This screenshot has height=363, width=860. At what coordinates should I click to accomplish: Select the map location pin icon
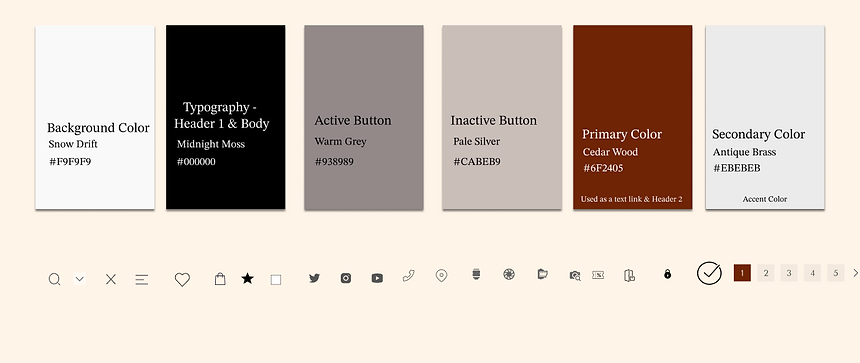(441, 276)
